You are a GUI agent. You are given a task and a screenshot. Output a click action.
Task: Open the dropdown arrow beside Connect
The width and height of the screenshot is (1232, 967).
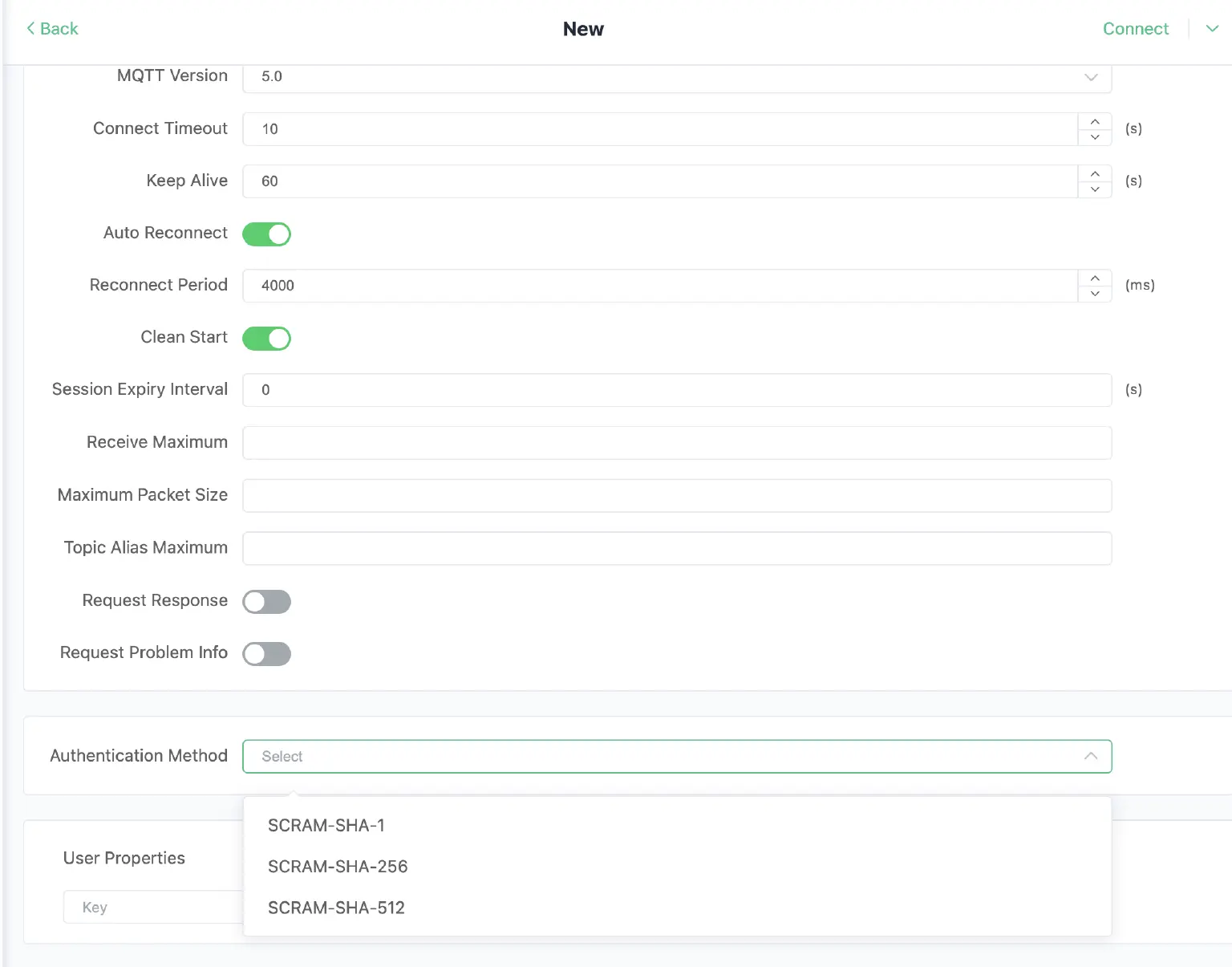1212,29
